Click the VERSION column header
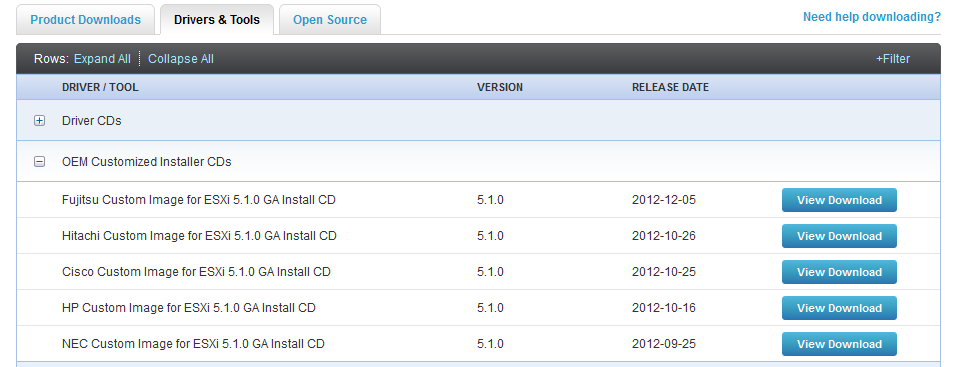This screenshot has width=961, height=367. point(500,88)
